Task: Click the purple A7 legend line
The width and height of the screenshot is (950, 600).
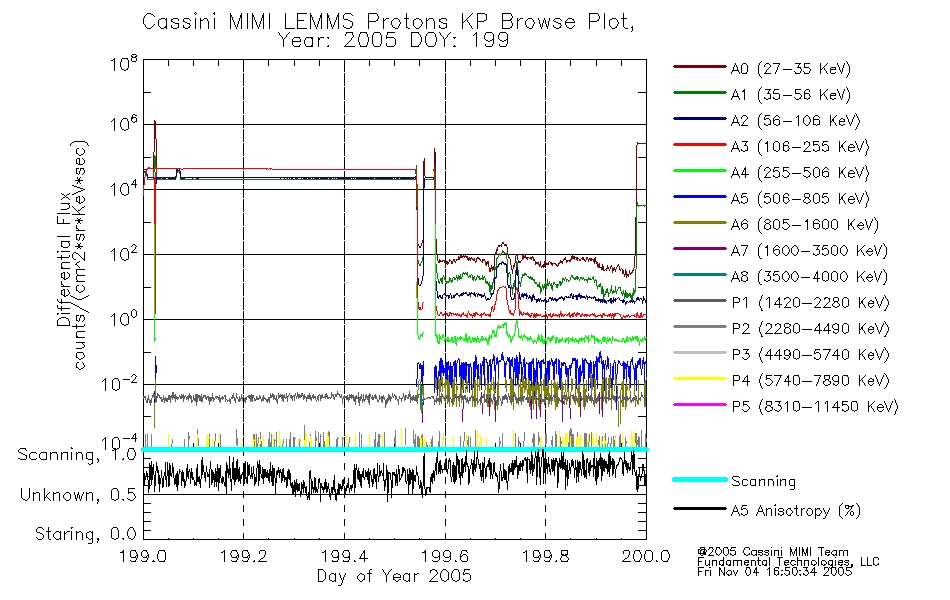Action: pyautogui.click(x=699, y=248)
